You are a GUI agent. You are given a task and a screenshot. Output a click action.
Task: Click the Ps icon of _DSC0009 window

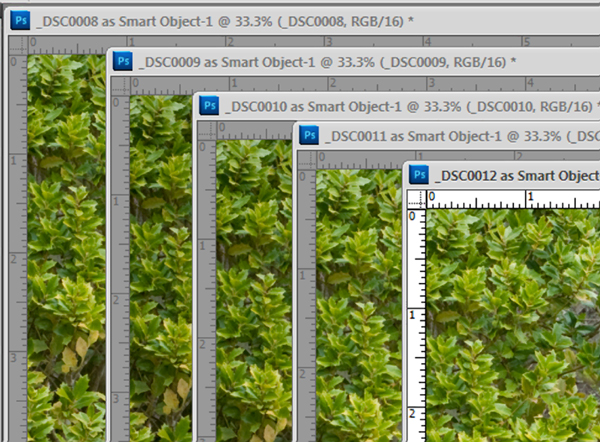tap(123, 61)
